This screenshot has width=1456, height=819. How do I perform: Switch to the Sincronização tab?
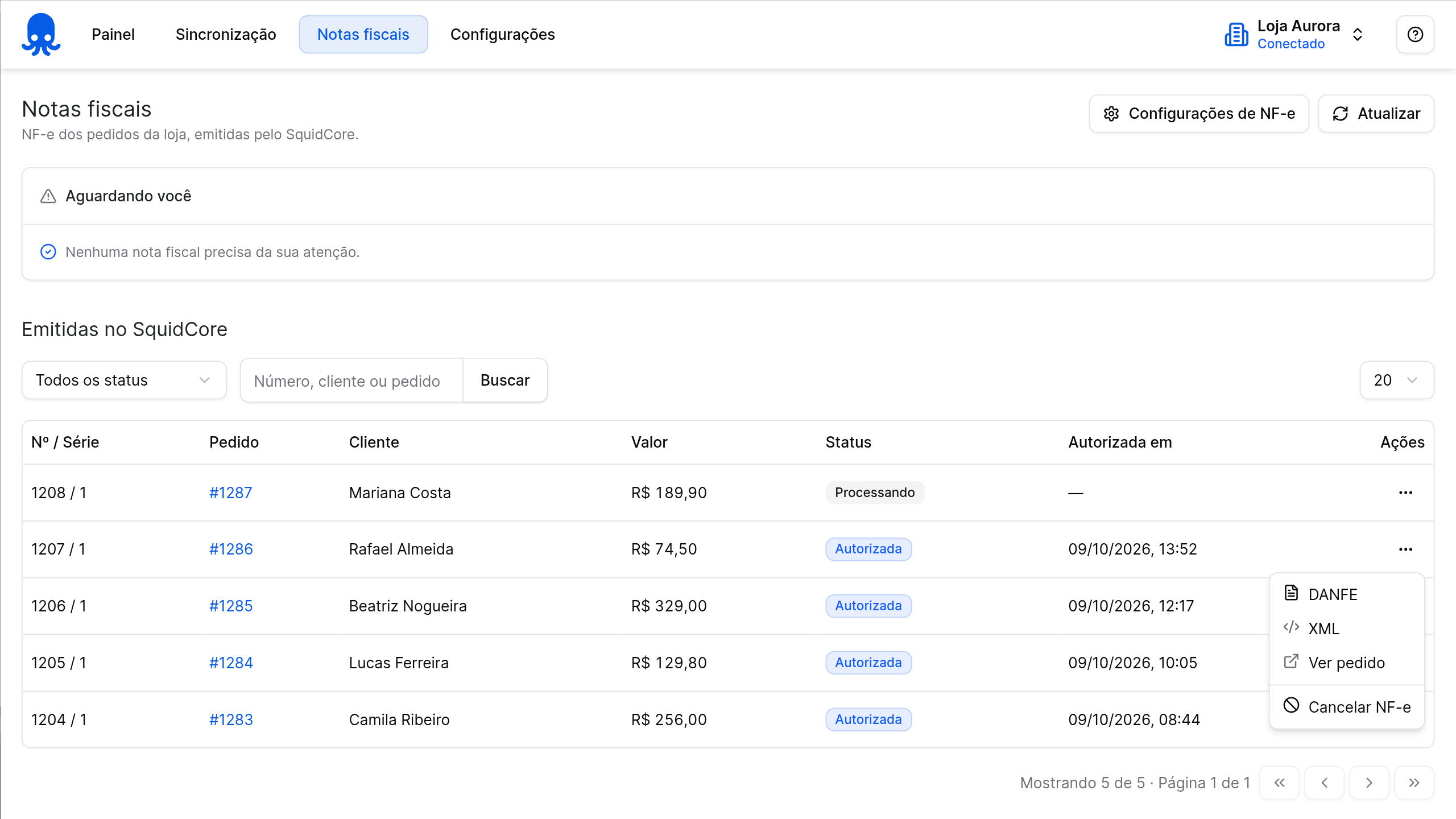pyautogui.click(x=226, y=35)
